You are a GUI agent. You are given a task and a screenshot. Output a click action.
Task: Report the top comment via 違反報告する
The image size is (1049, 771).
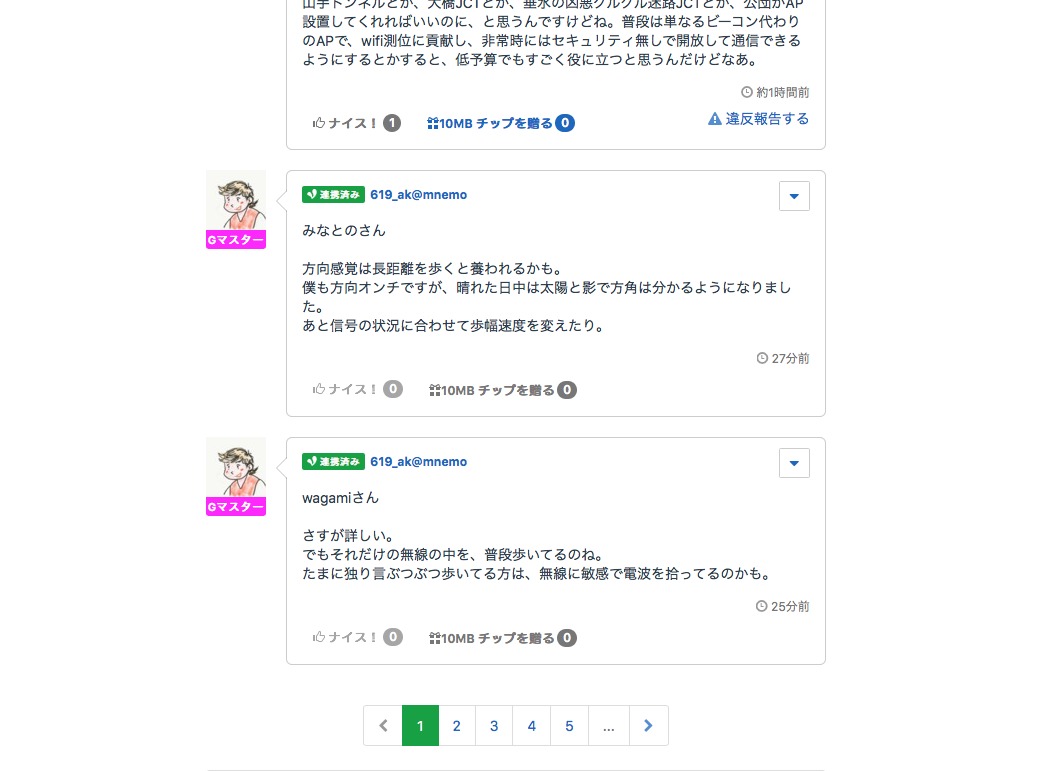(758, 118)
